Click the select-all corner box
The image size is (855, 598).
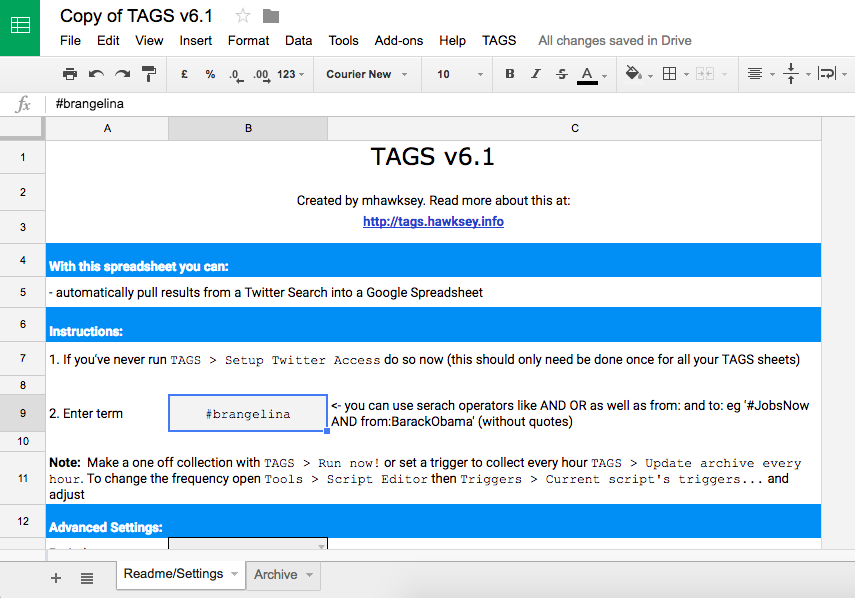click(x=22, y=129)
